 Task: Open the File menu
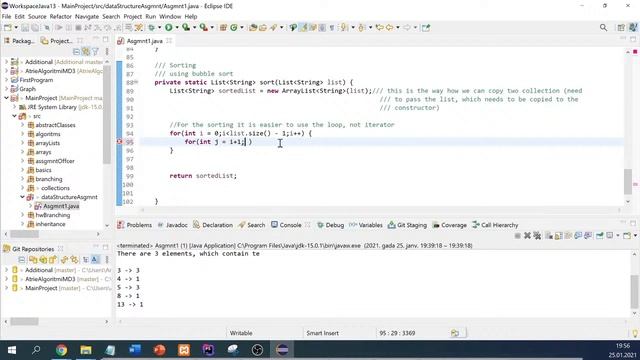[6, 17]
